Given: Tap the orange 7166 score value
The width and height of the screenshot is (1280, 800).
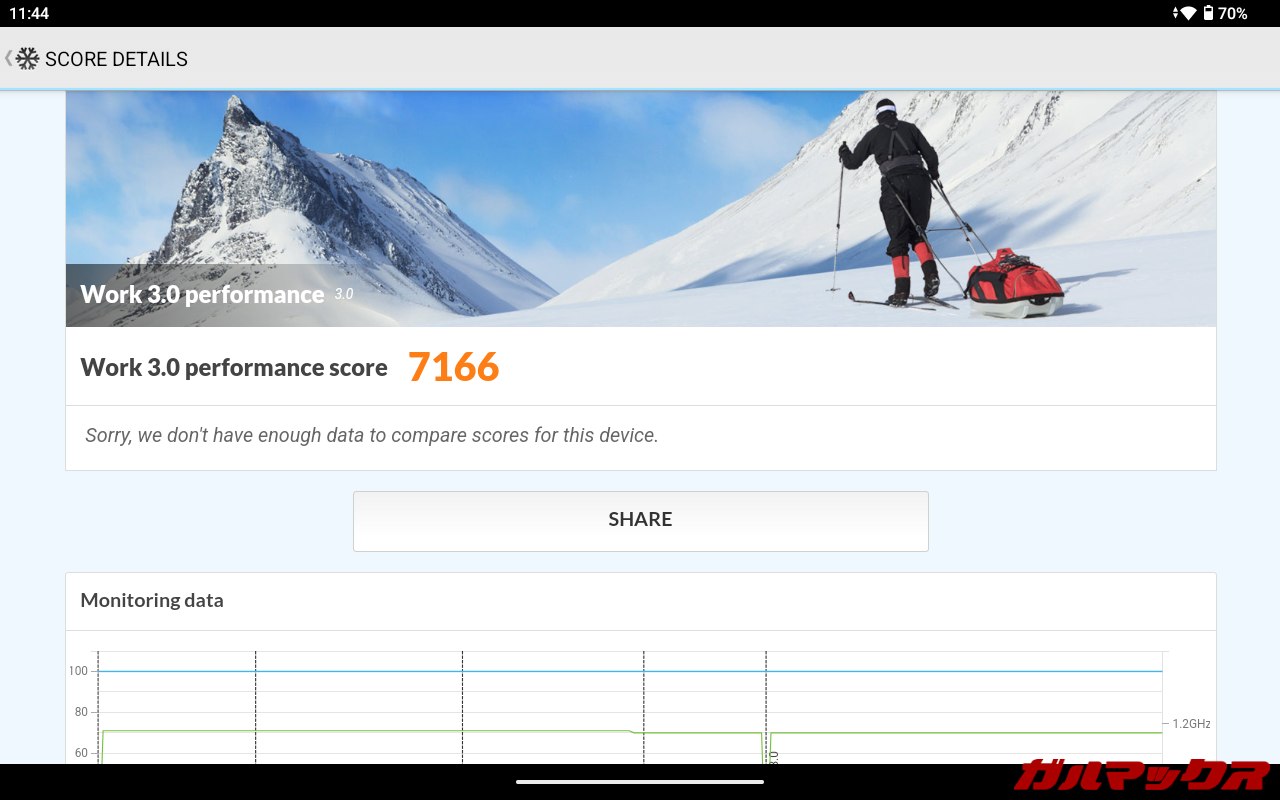Looking at the screenshot, I should pos(453,367).
